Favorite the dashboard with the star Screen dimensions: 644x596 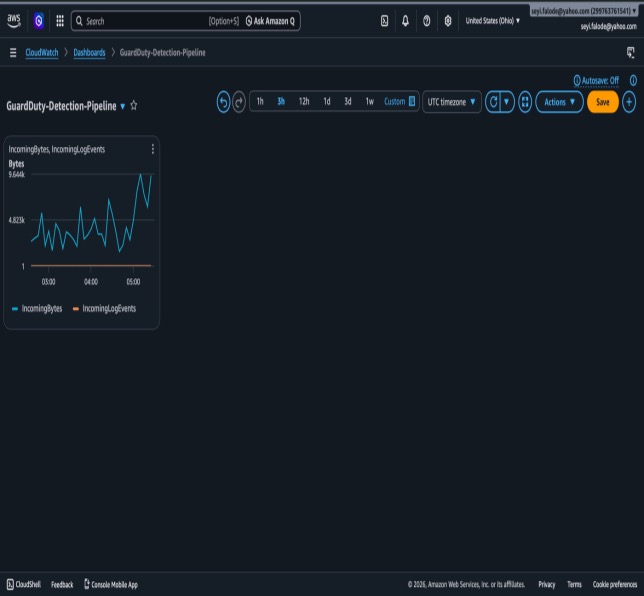134,106
